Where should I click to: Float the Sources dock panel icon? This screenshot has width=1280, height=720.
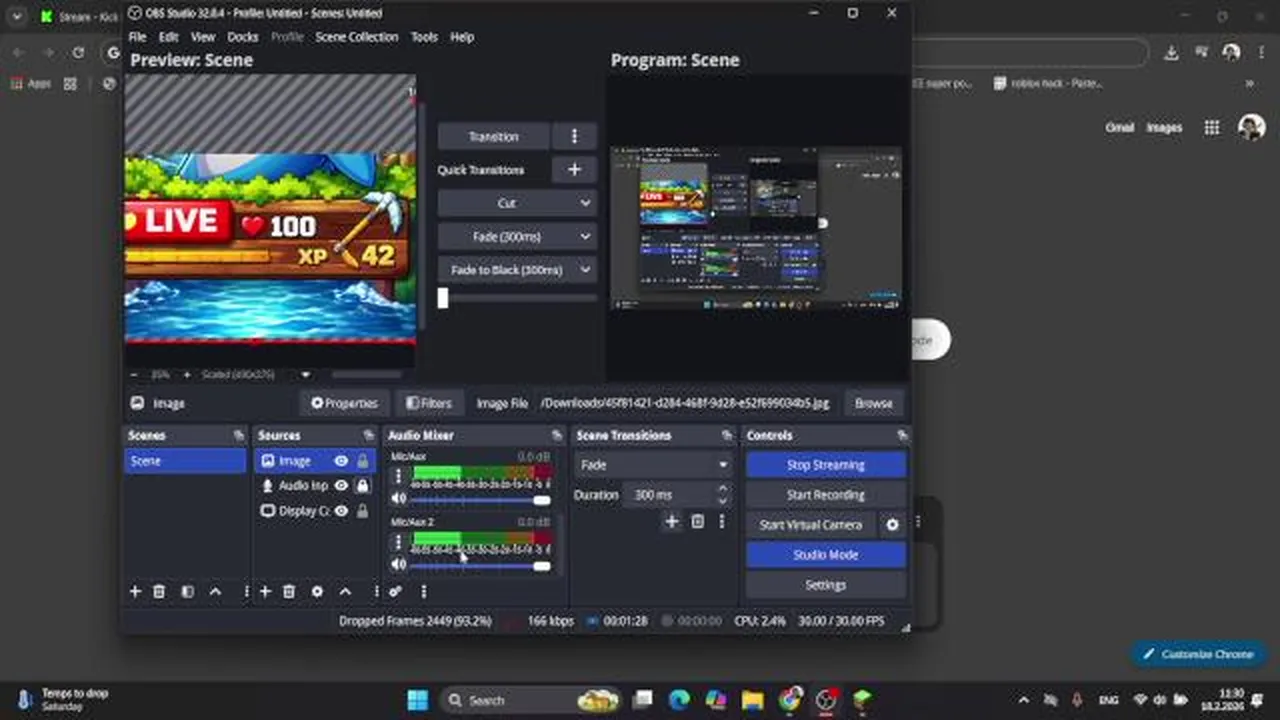(368, 436)
